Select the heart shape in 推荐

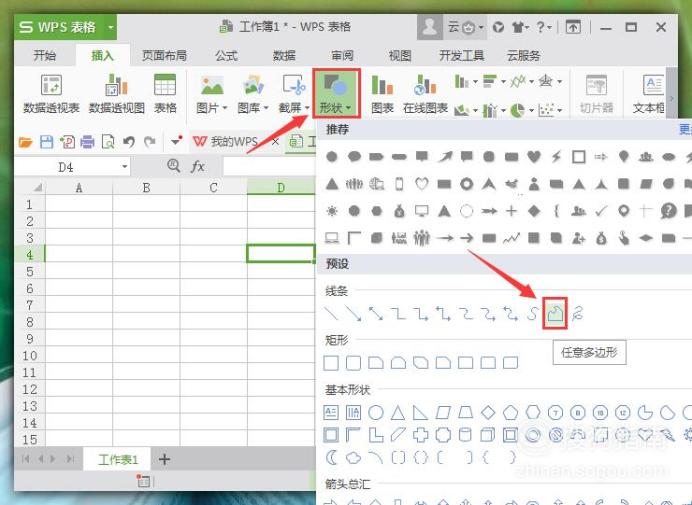[x=534, y=156]
